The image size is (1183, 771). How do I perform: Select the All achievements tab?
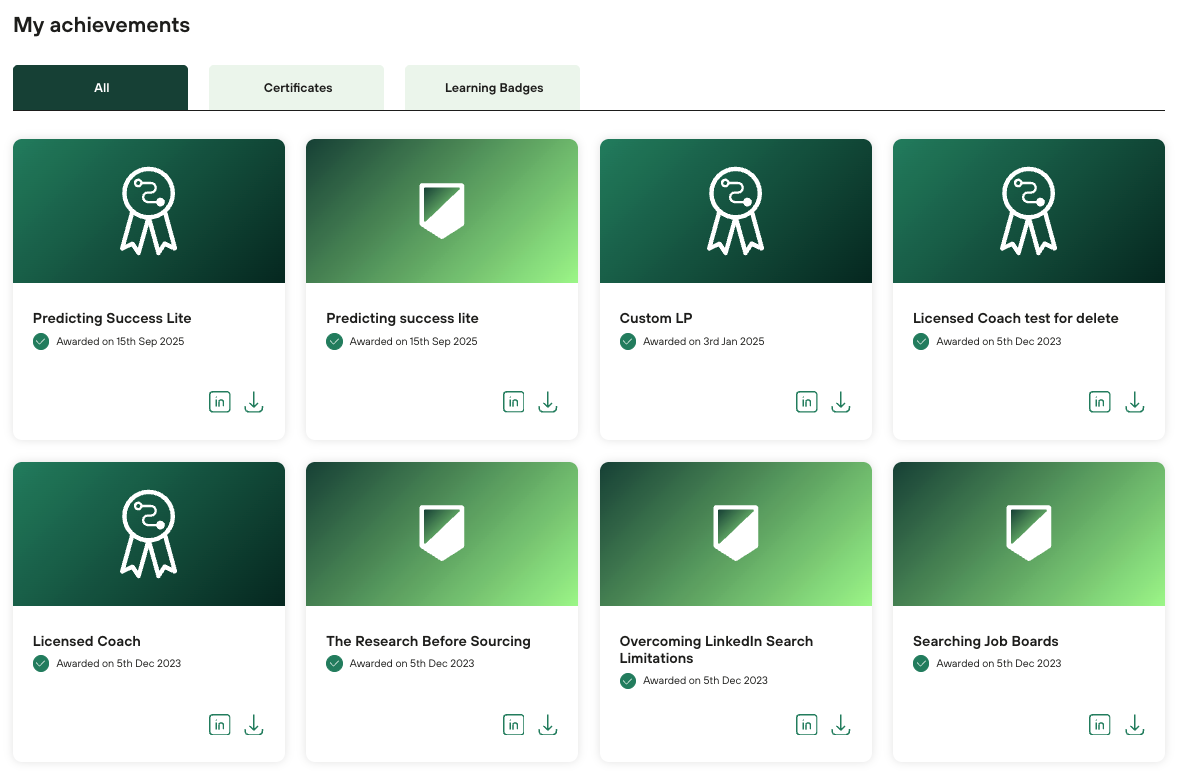(101, 88)
